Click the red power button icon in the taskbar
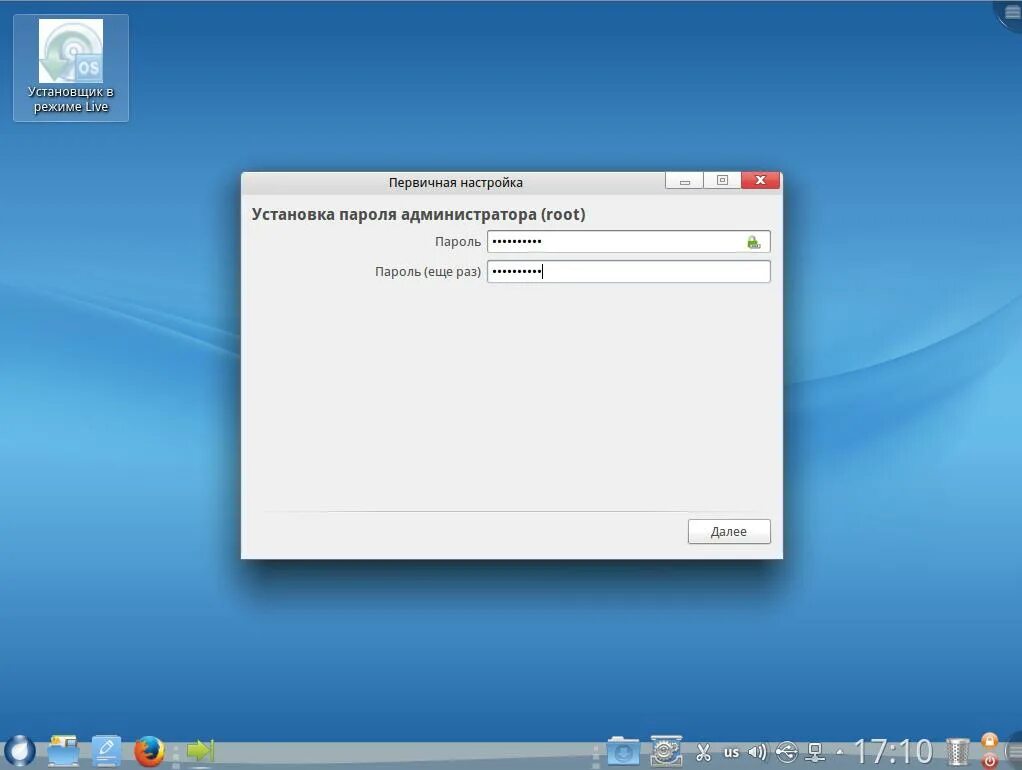Image resolution: width=1022 pixels, height=770 pixels. 989,760
